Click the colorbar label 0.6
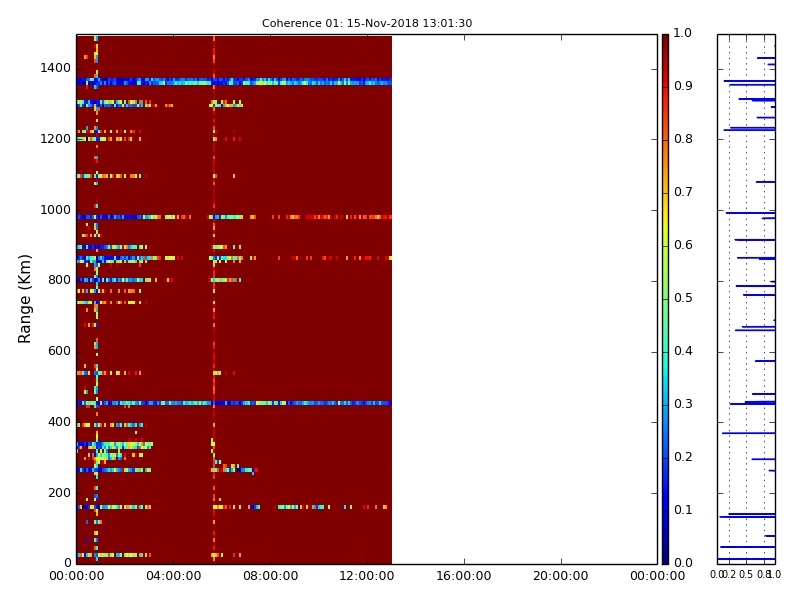This screenshot has width=800, height=600. pyautogui.click(x=683, y=245)
